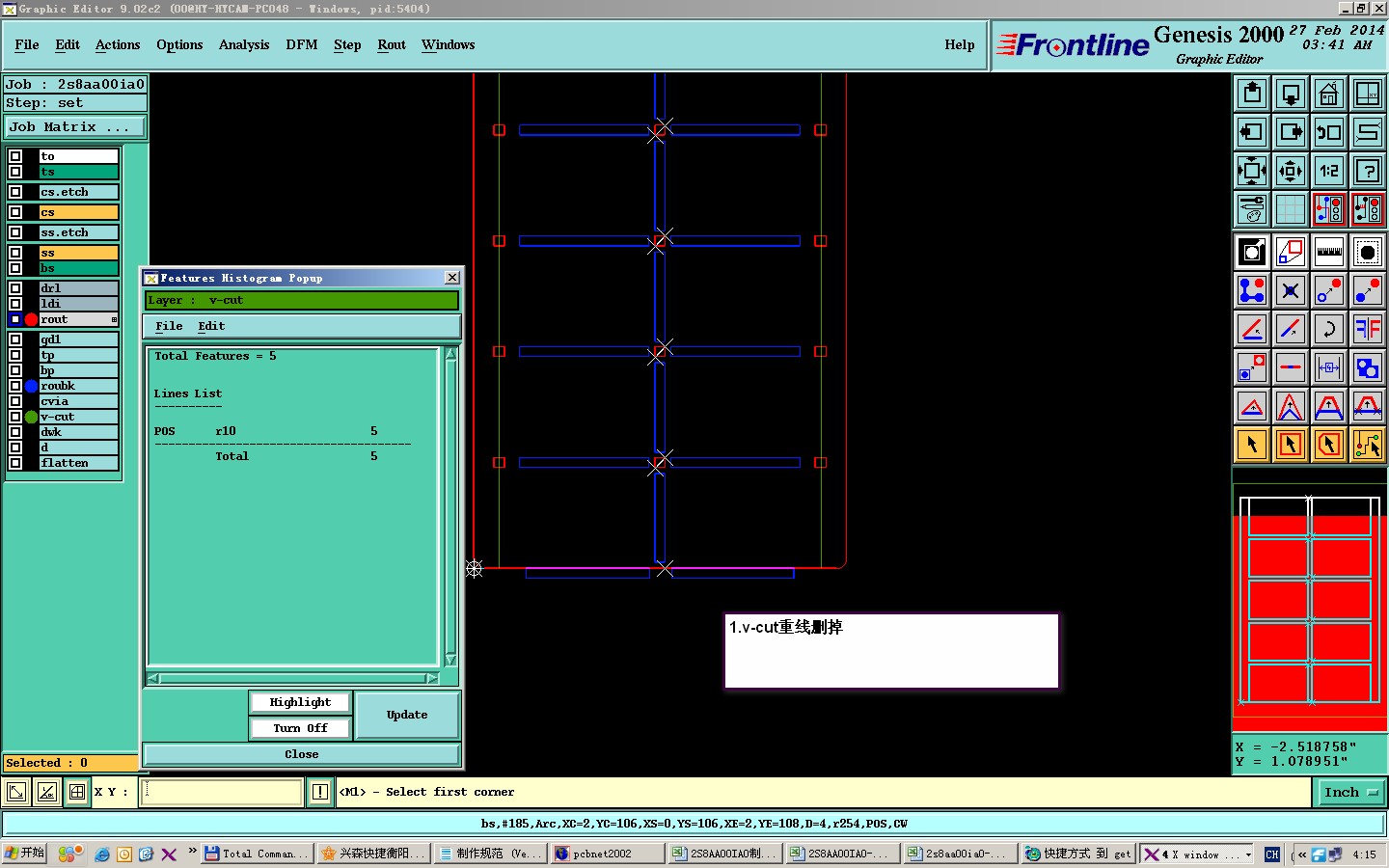Image resolution: width=1389 pixels, height=868 pixels.
Task: Toggle the checkbox for layer rout
Action: [15, 319]
